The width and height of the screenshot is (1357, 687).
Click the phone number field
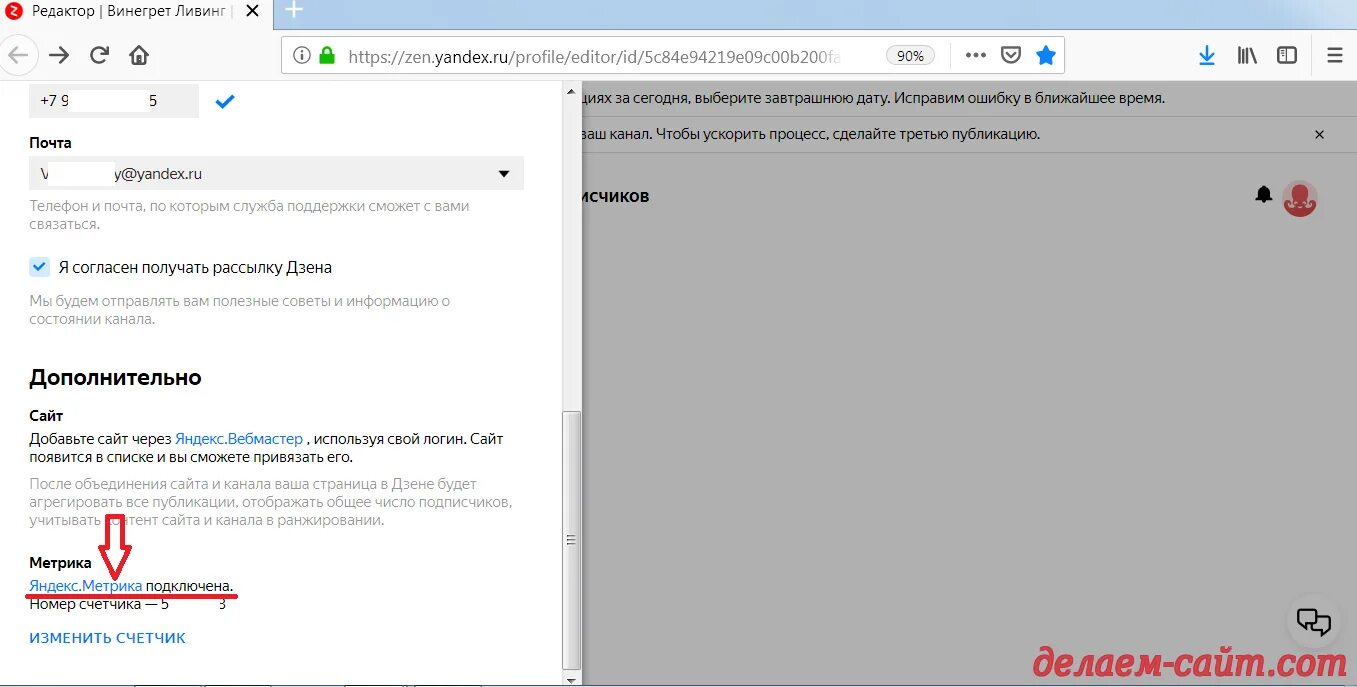coord(114,101)
